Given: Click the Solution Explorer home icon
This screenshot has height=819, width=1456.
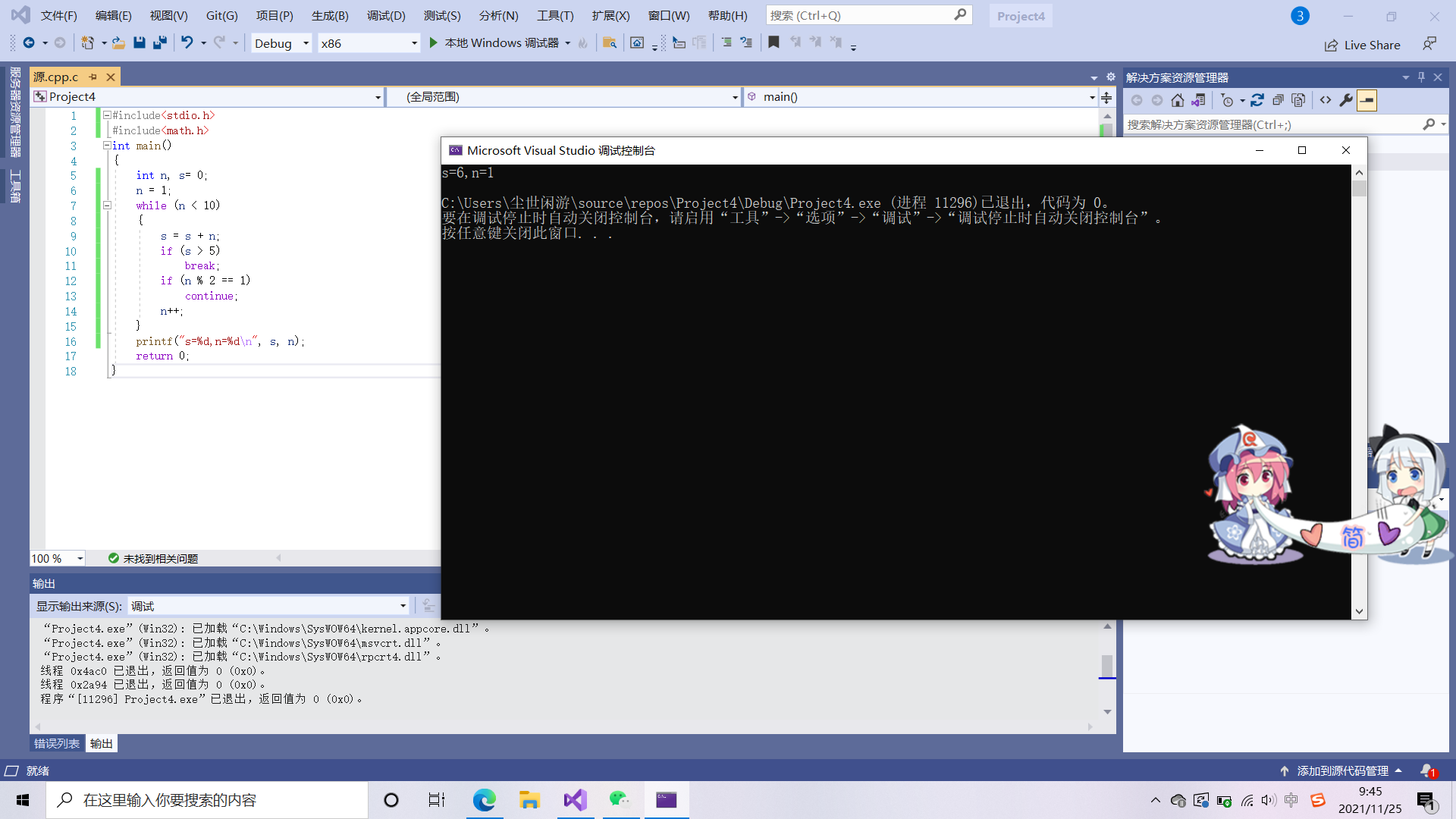Looking at the screenshot, I should pos(1177,100).
